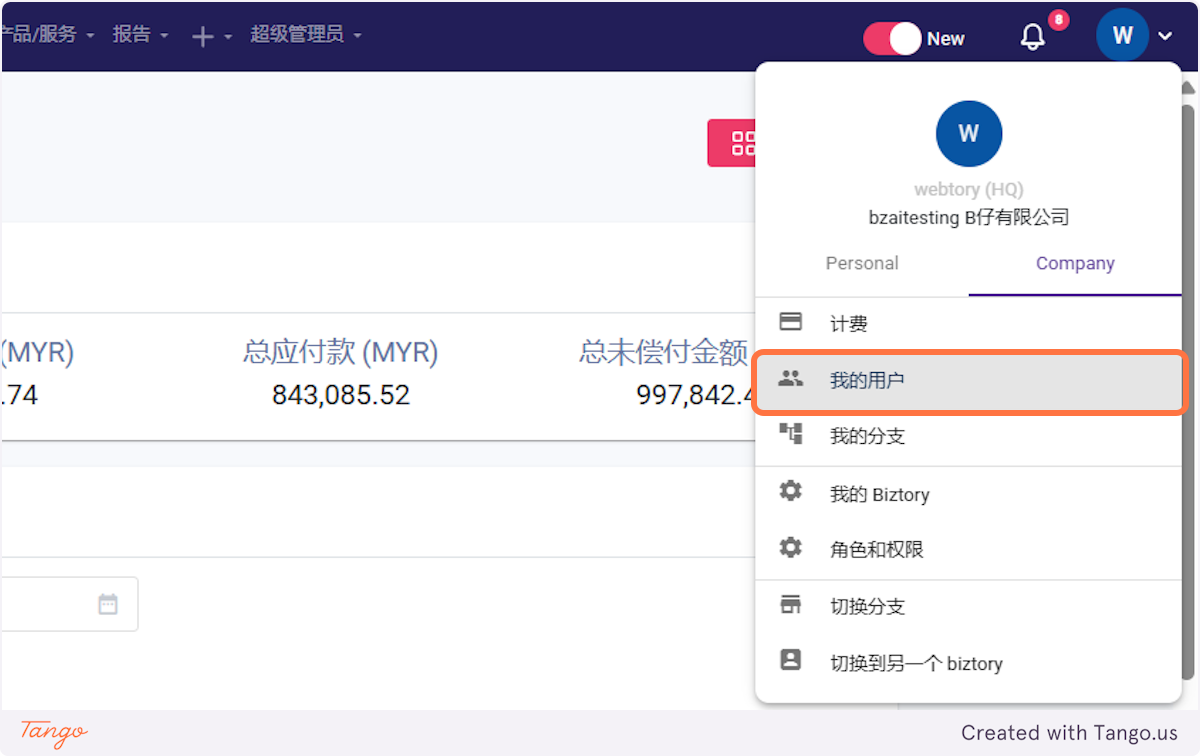The image size is (1200, 756).
Task: Open 角色和权限 menu item
Action: [x=968, y=549]
